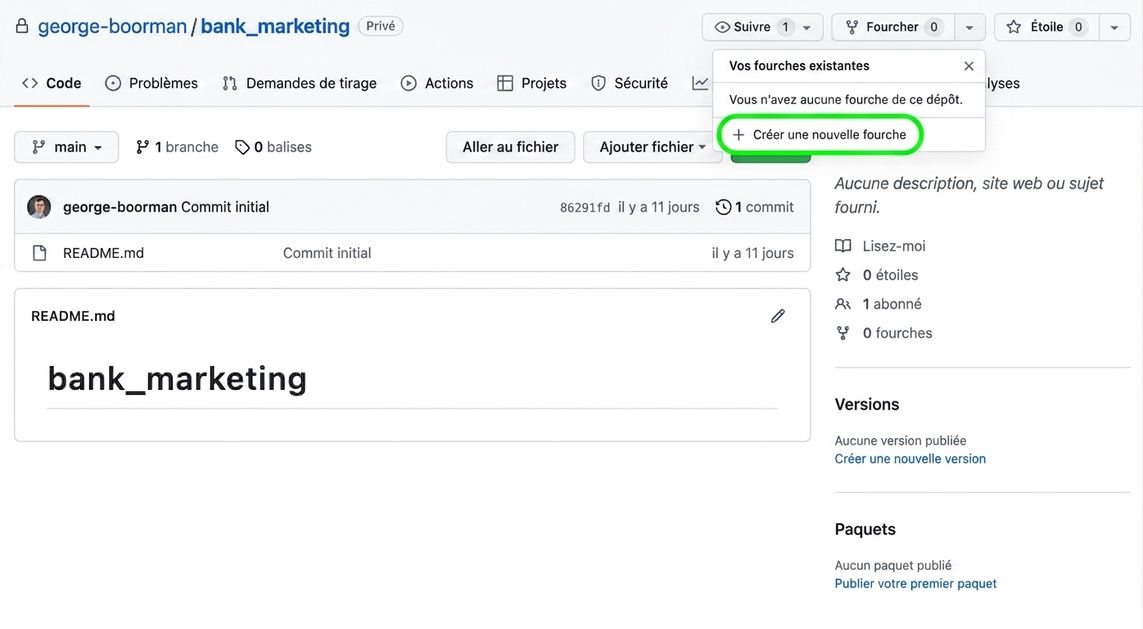Open the Demandes de tirage tab
The height and width of the screenshot is (629, 1143).
pyautogui.click(x=300, y=83)
